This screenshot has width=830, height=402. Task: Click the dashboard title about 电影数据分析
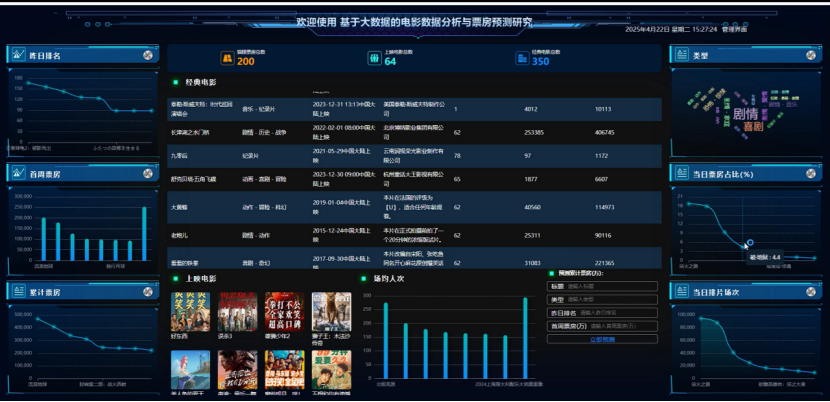[x=414, y=22]
